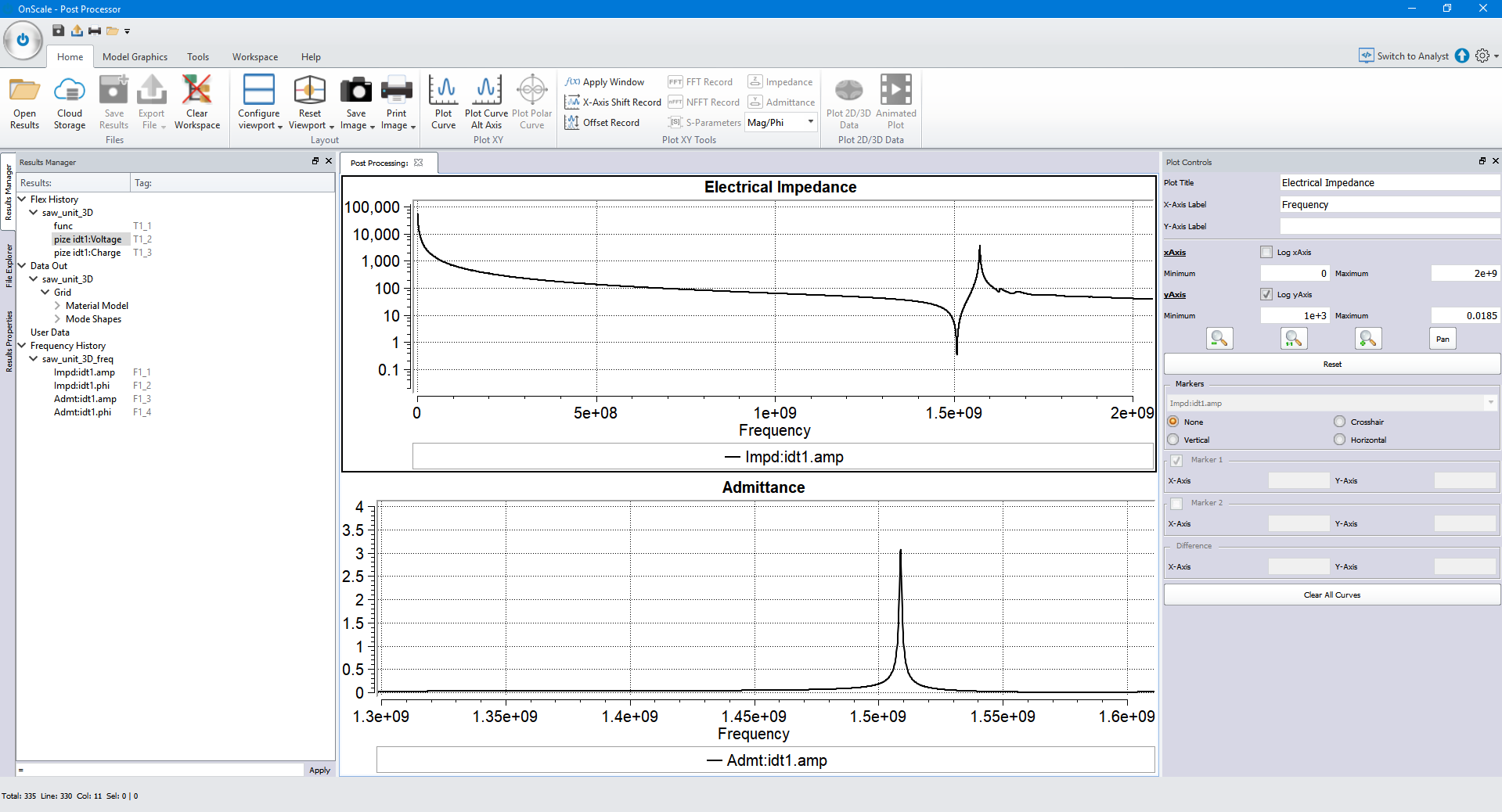The width and height of the screenshot is (1502, 812).
Task: Click Clear All Curves button
Action: pos(1332,595)
